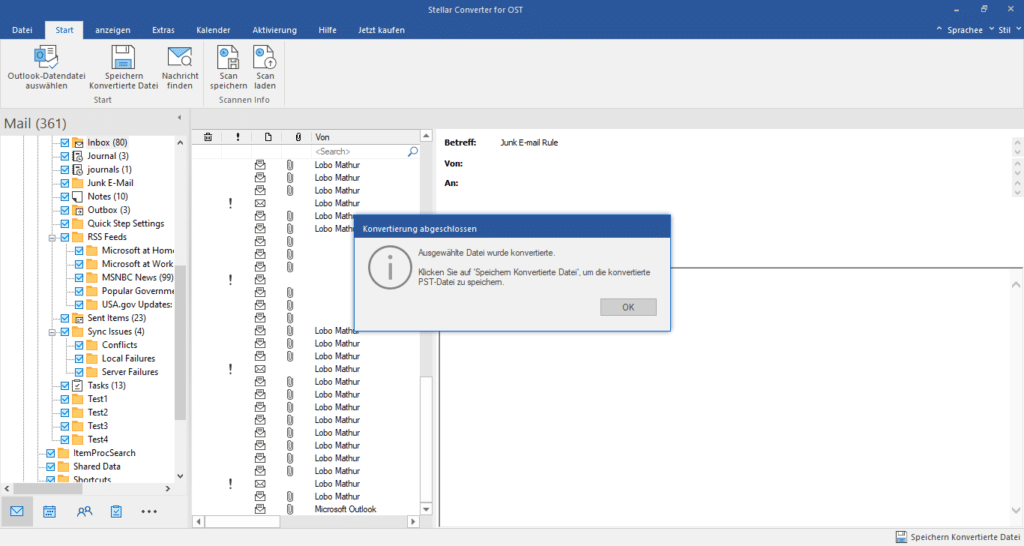Click the Sent Items (23) folder icon
Screen dimensions: 1024x546
(x=78, y=318)
